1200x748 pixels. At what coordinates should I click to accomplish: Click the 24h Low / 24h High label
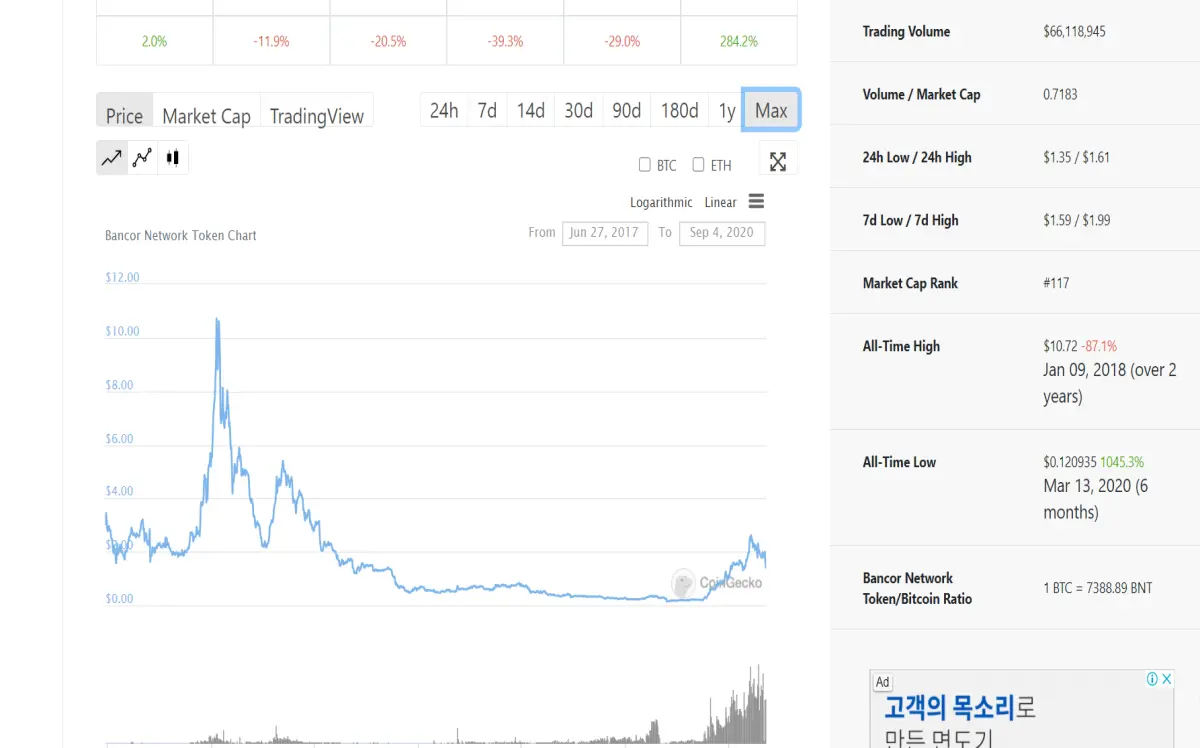pos(917,158)
